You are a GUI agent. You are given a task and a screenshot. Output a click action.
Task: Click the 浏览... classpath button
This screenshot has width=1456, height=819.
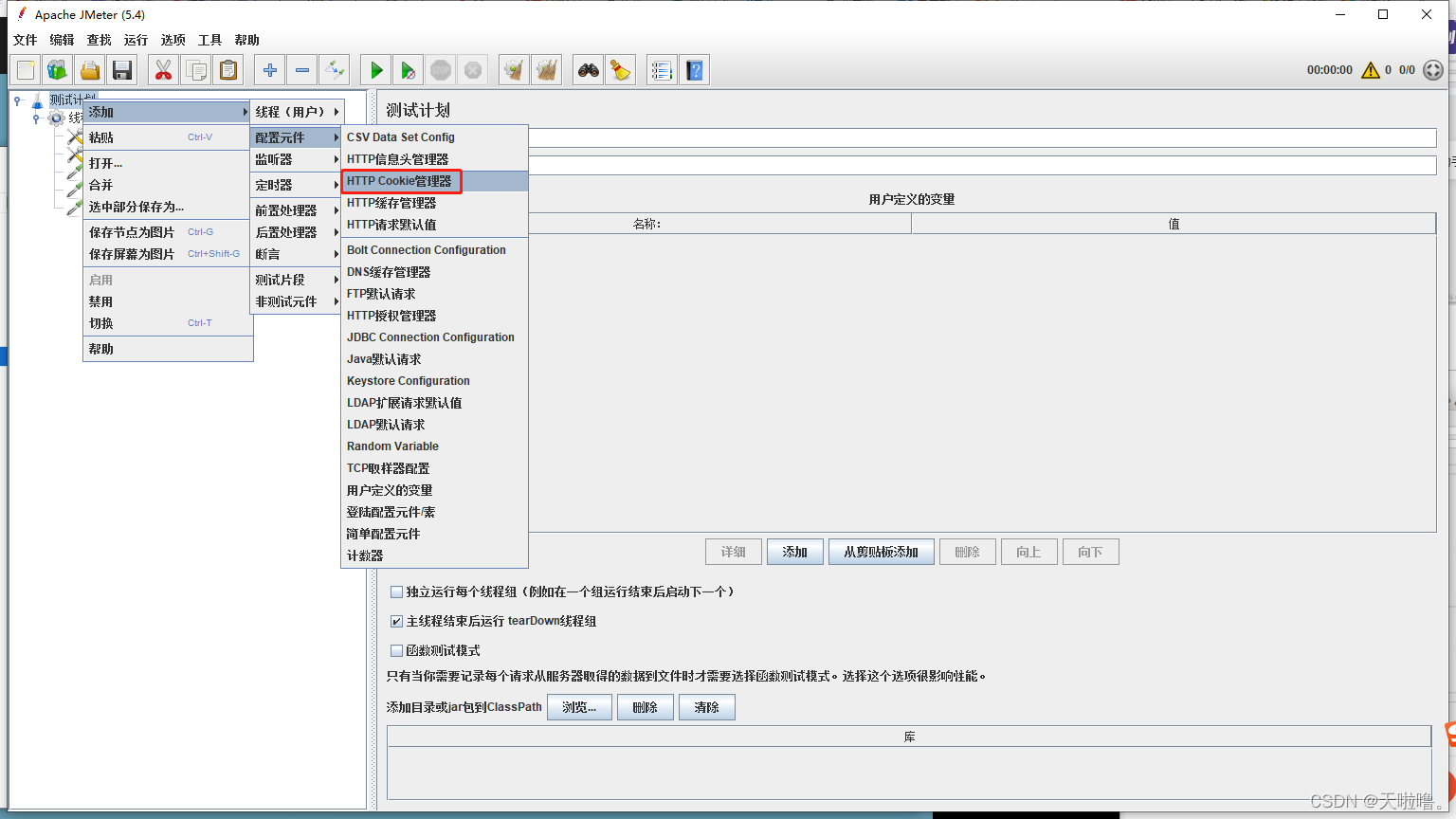pos(579,707)
